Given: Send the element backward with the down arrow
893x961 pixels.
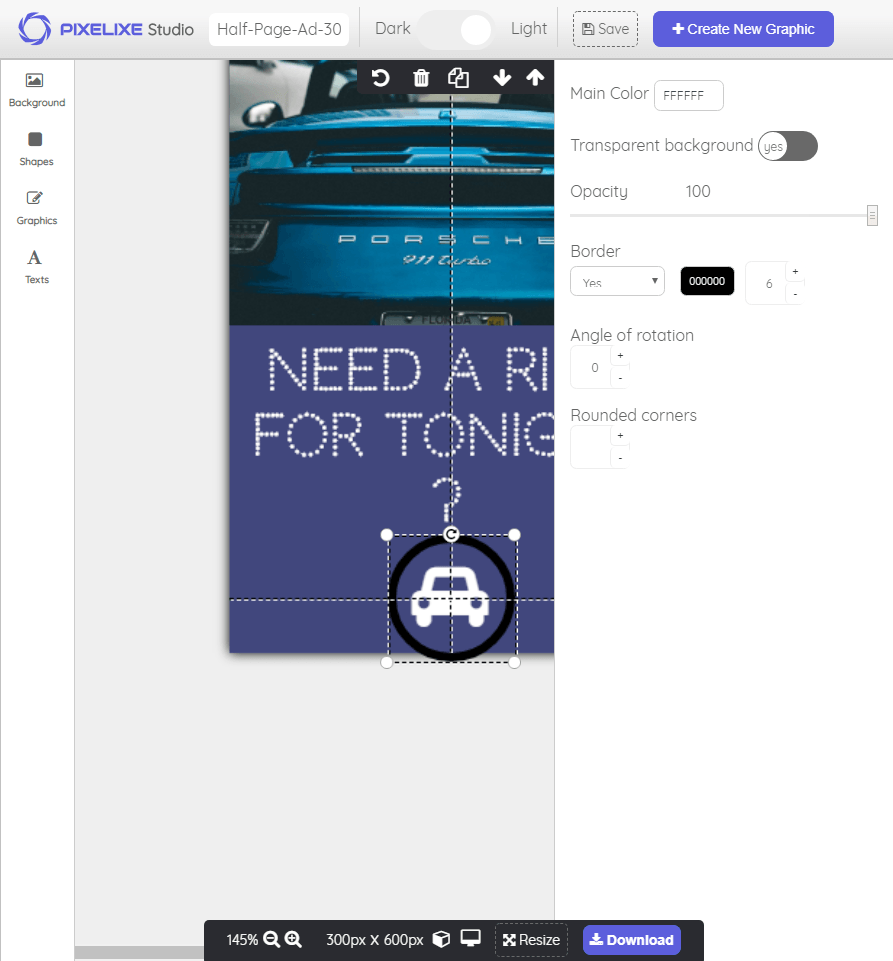Looking at the screenshot, I should [x=502, y=78].
